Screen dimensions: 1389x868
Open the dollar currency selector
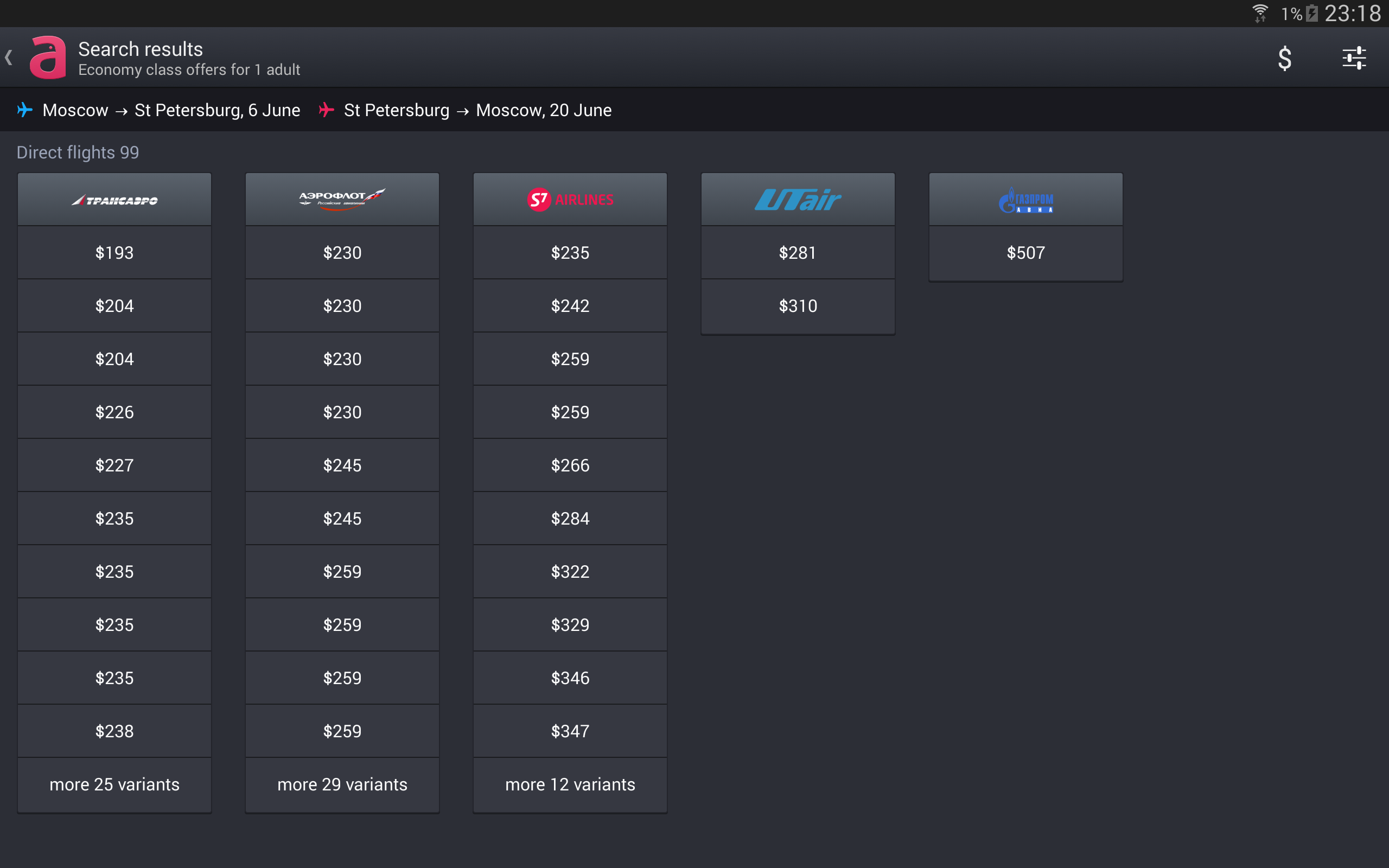pos(1284,58)
